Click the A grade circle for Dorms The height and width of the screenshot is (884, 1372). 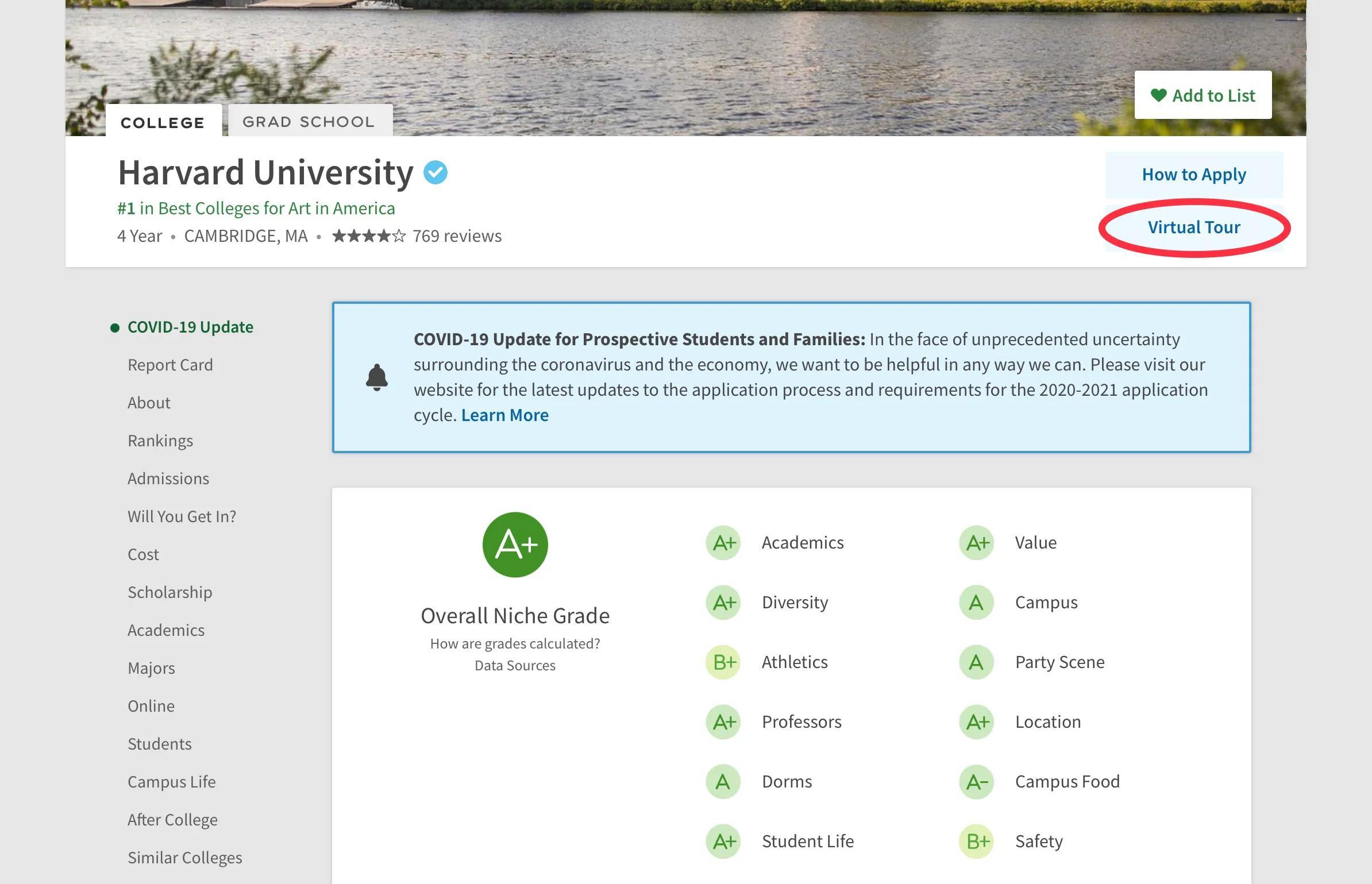[723, 782]
